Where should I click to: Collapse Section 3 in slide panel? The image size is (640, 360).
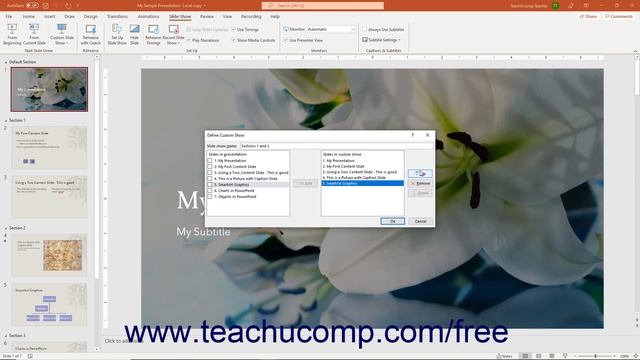pos(6,336)
